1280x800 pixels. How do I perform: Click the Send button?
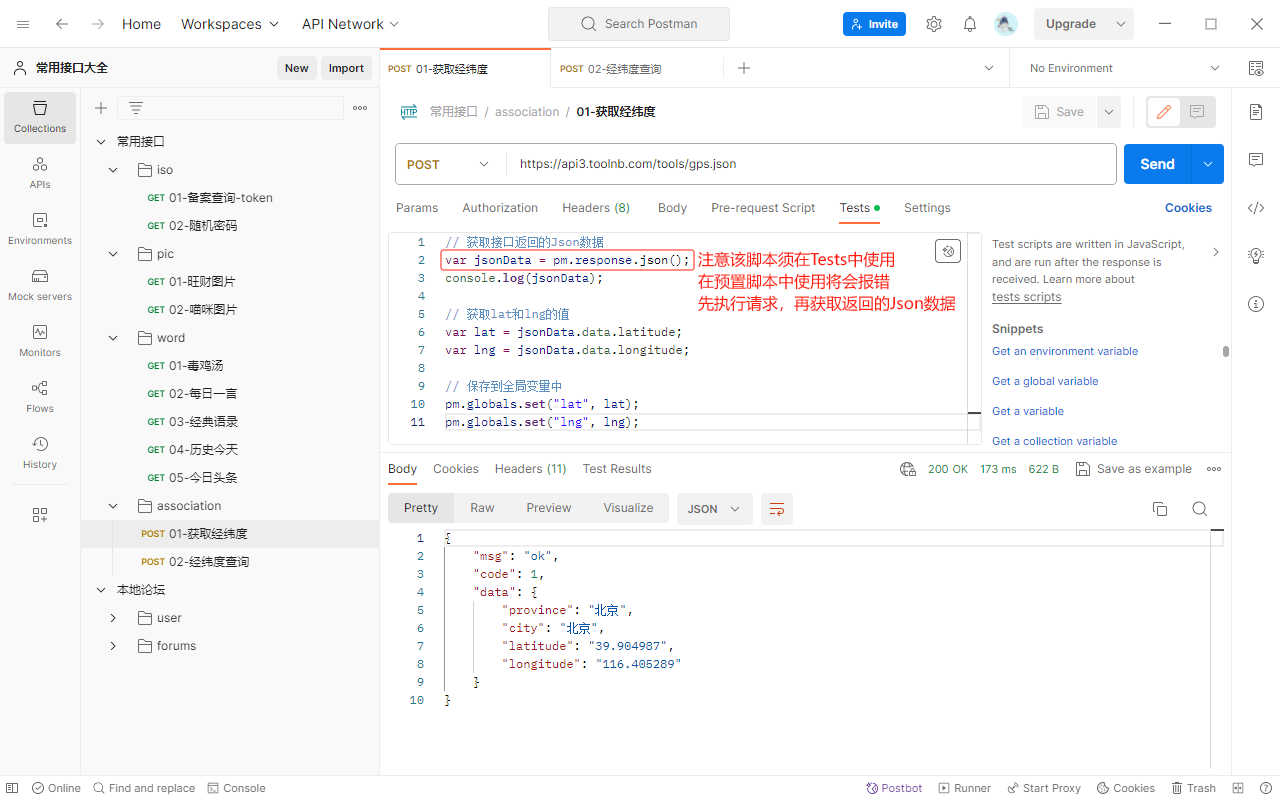(1158, 164)
